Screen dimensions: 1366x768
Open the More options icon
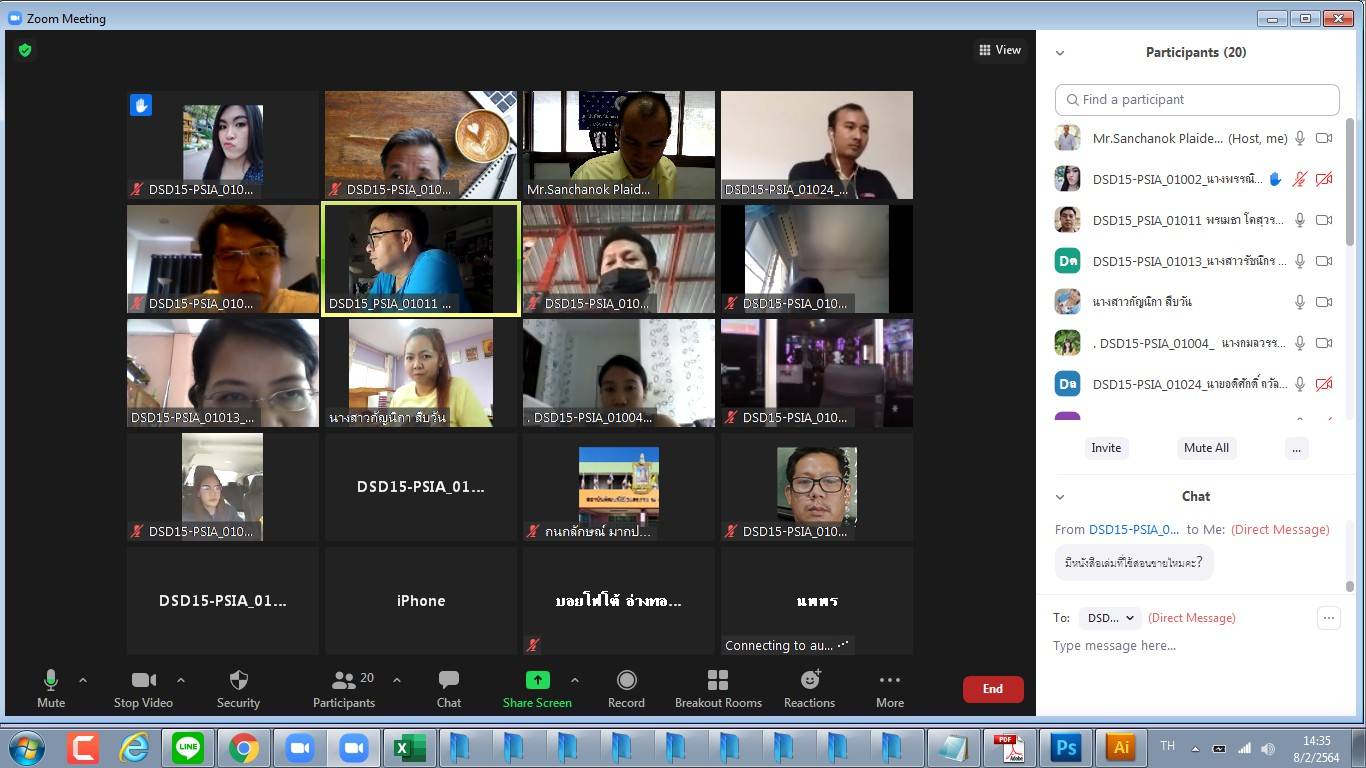click(889, 681)
